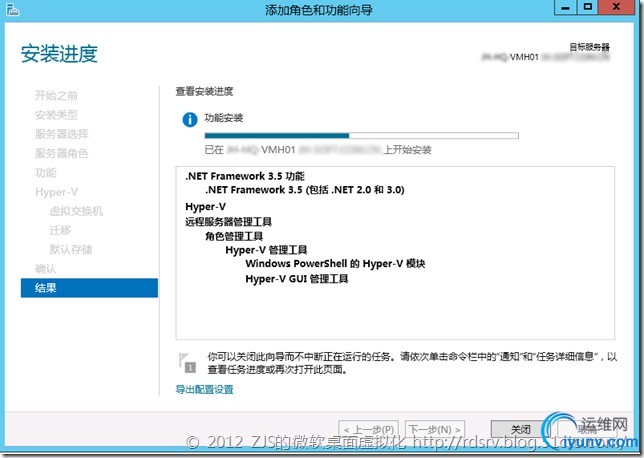This screenshot has height=458, width=644.
Task: Click the 查看安装进度 heading
Action: [205, 91]
